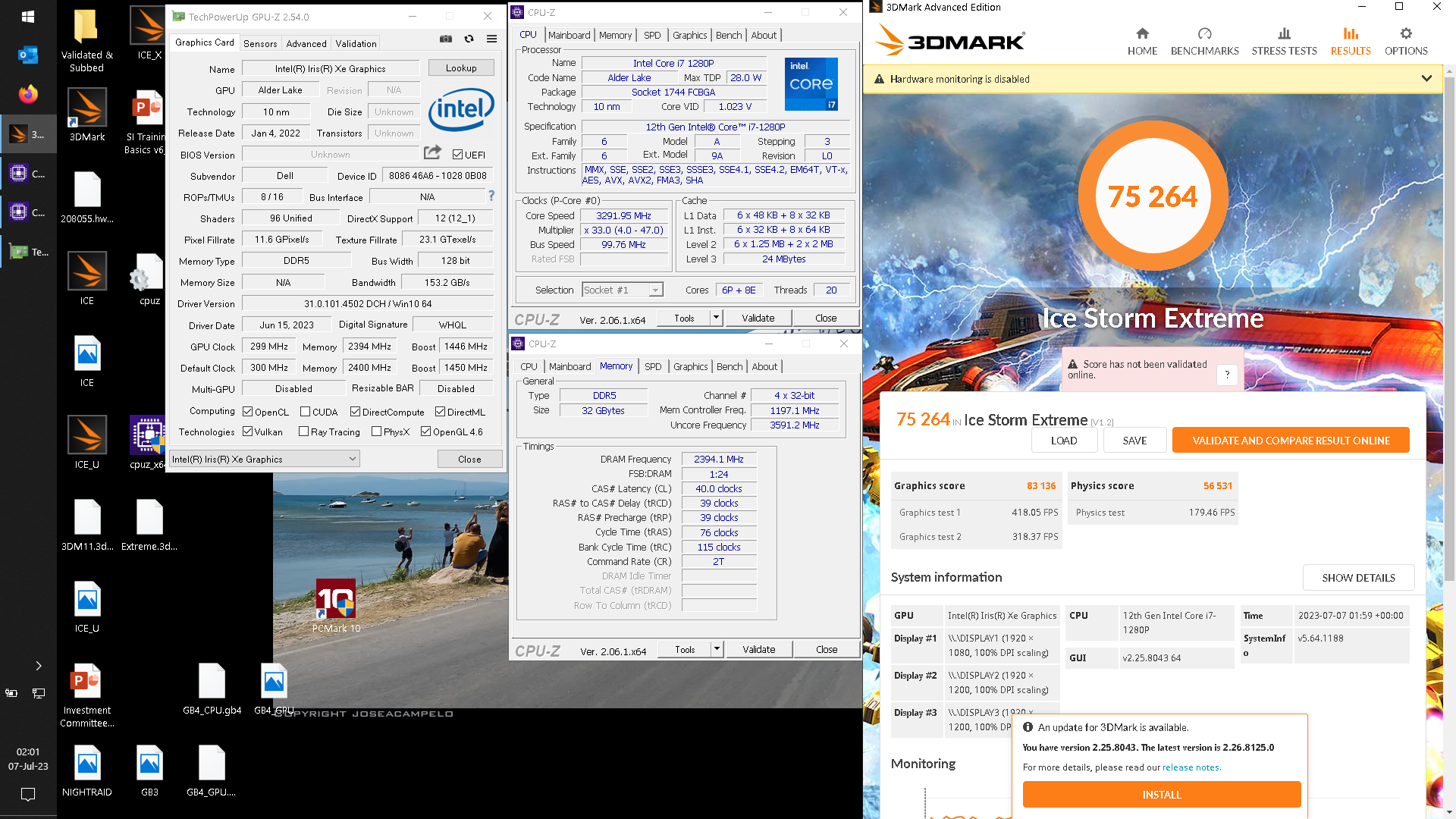Select Investment Committee PowerPoint file
The image size is (1456, 819).
86,695
